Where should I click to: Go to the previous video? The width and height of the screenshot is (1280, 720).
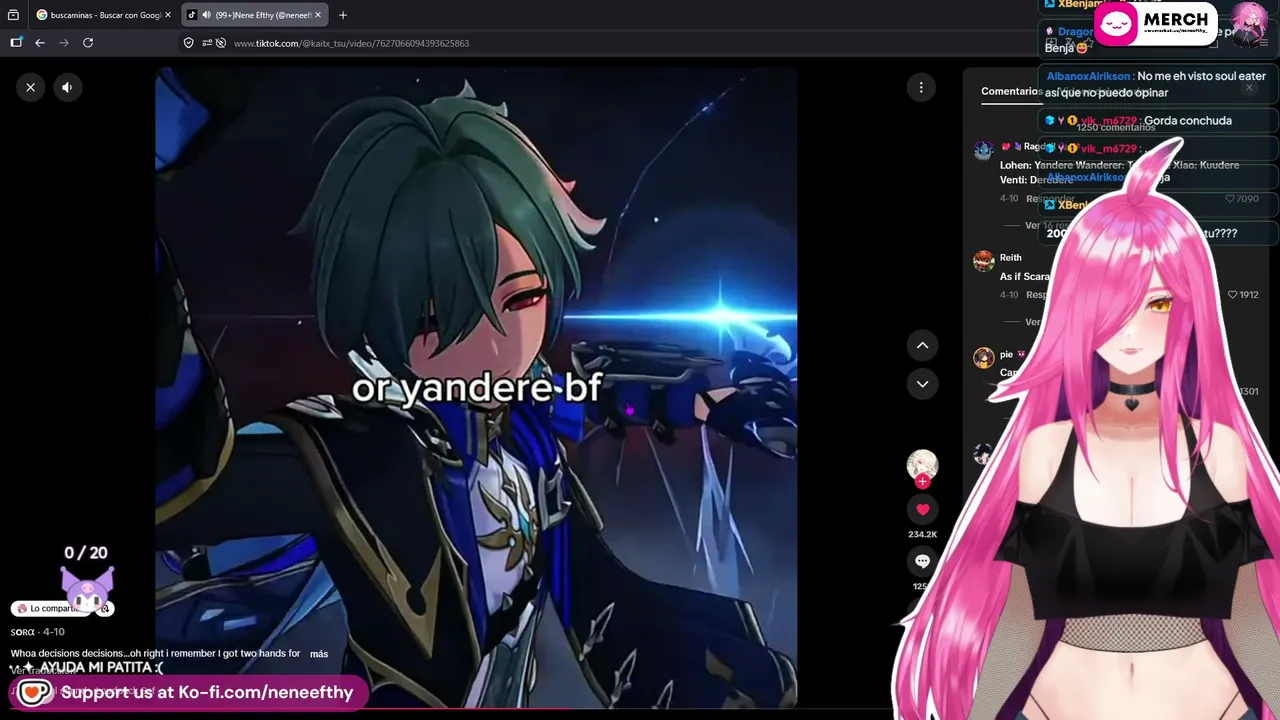pos(922,345)
